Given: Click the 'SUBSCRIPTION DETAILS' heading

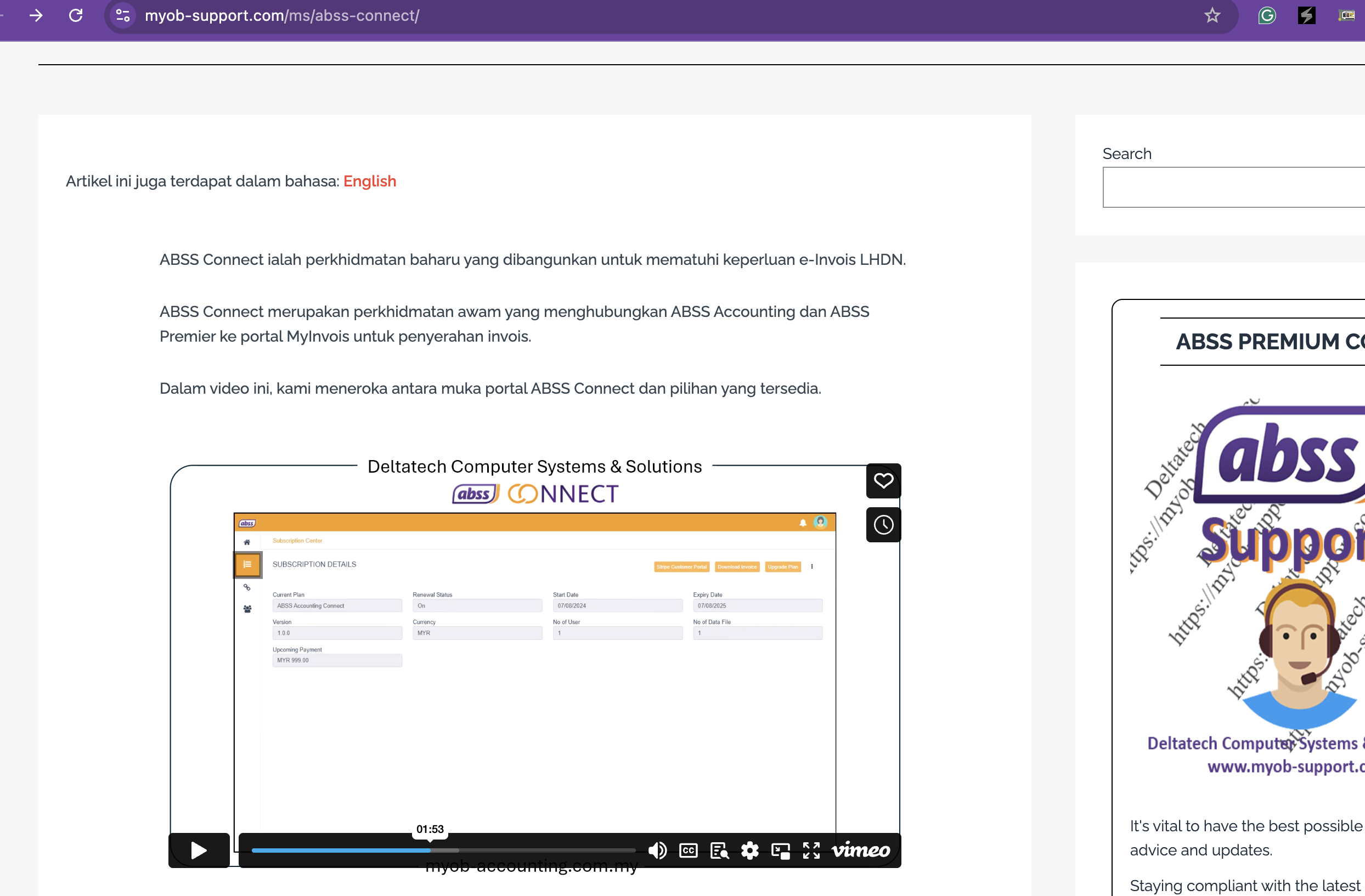Looking at the screenshot, I should tap(314, 564).
